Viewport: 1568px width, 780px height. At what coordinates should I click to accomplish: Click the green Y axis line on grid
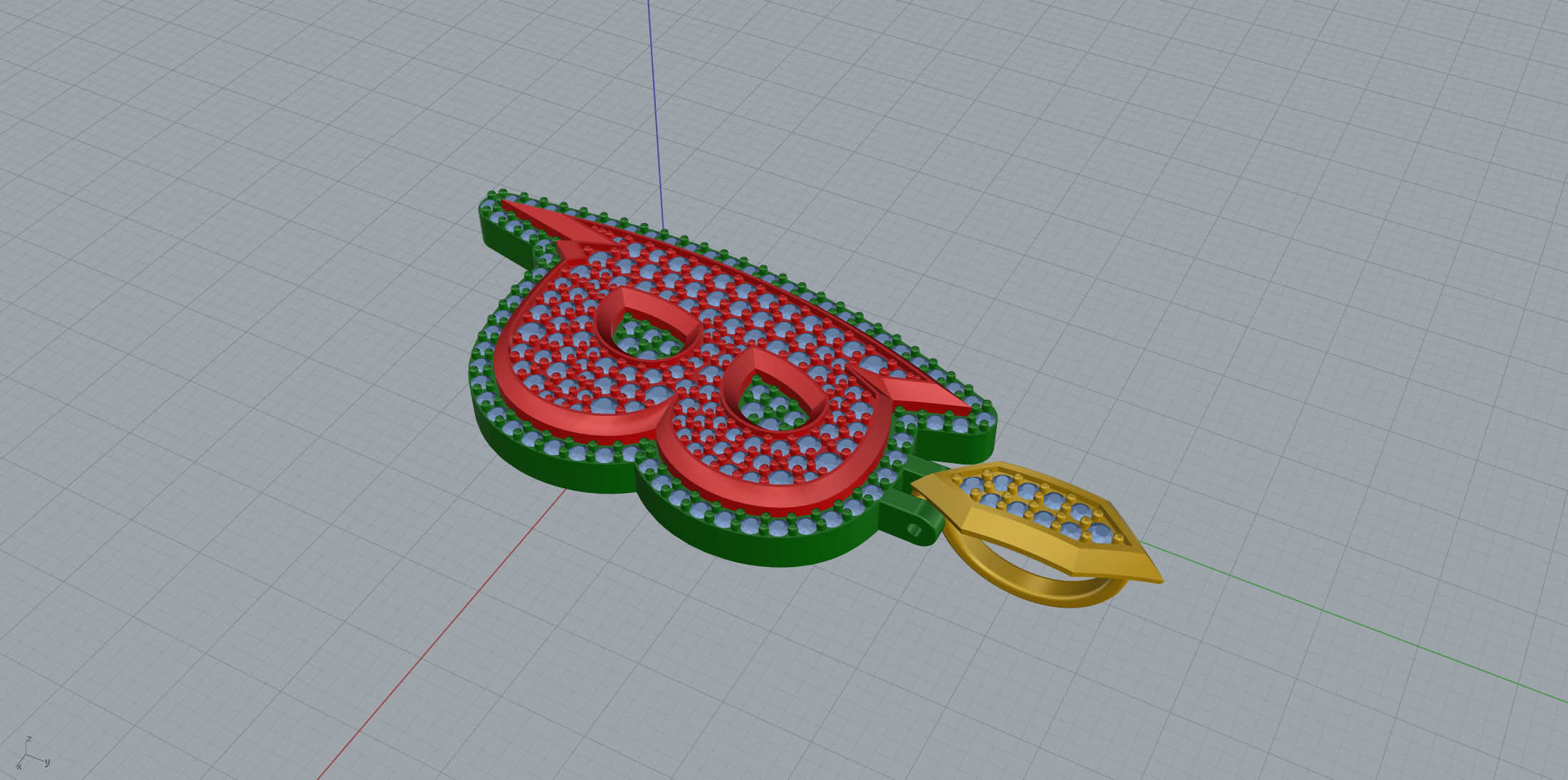tap(1353, 621)
